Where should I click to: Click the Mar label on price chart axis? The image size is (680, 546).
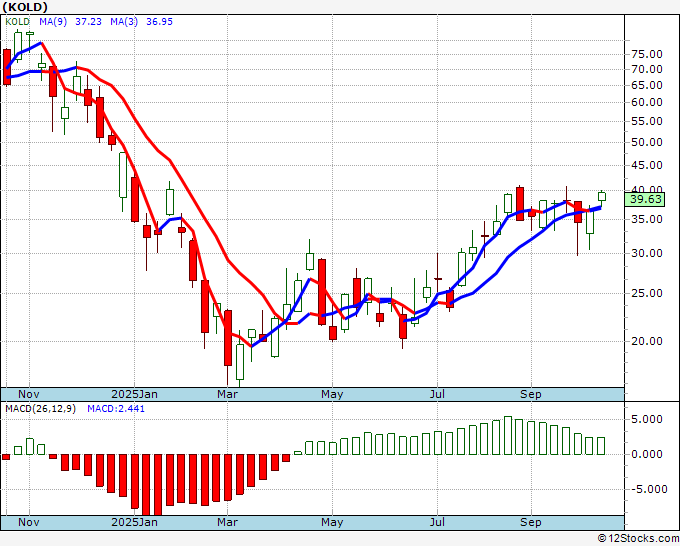coord(227,394)
